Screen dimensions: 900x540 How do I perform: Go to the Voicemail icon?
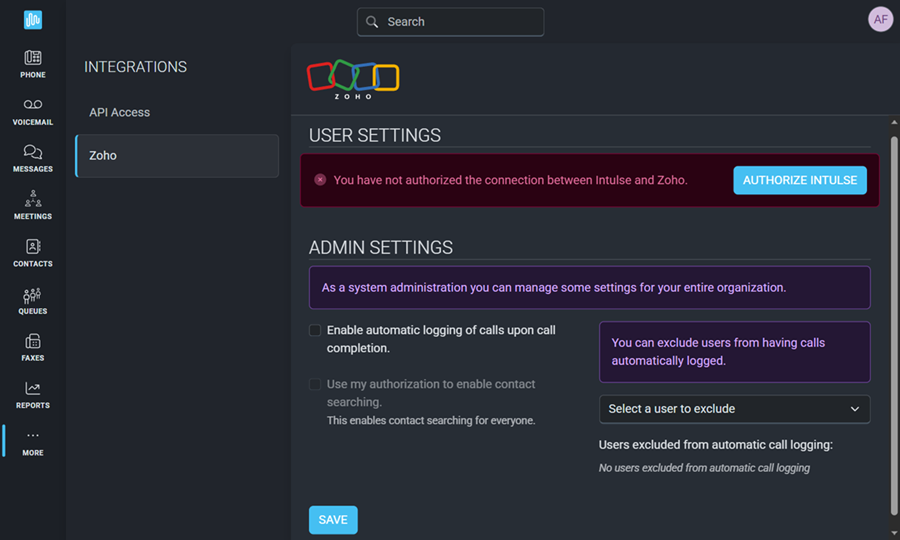coord(33,105)
